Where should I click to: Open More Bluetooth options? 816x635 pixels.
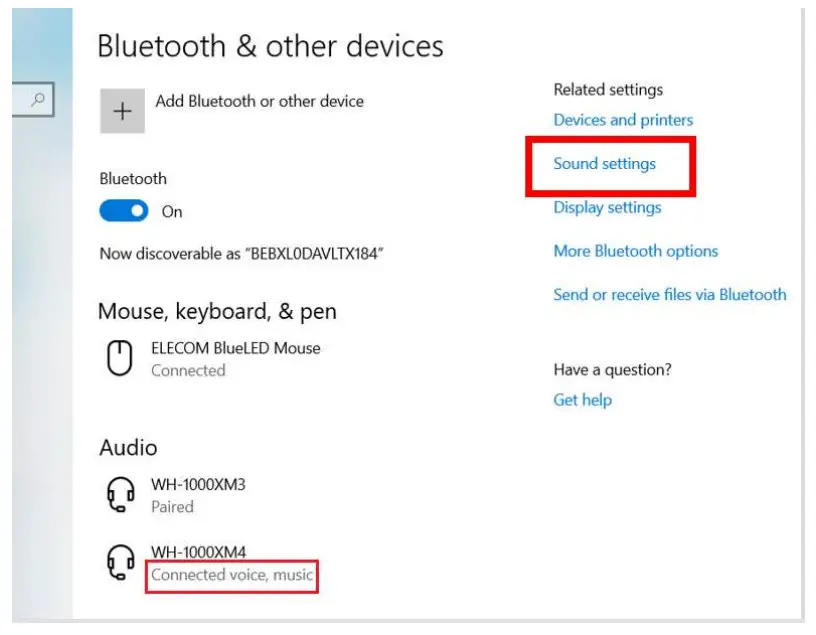pyautogui.click(x=635, y=251)
